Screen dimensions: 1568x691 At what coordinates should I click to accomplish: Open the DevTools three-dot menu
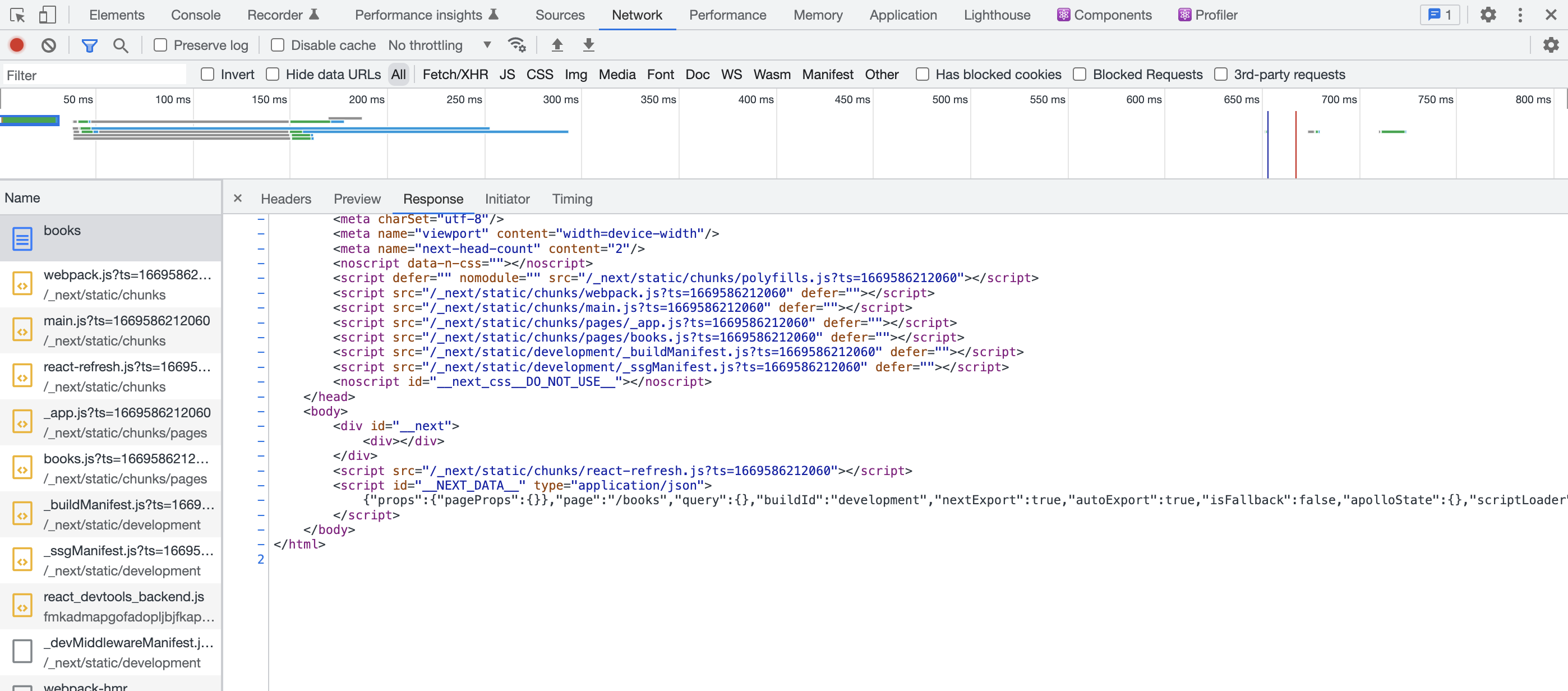point(1520,15)
